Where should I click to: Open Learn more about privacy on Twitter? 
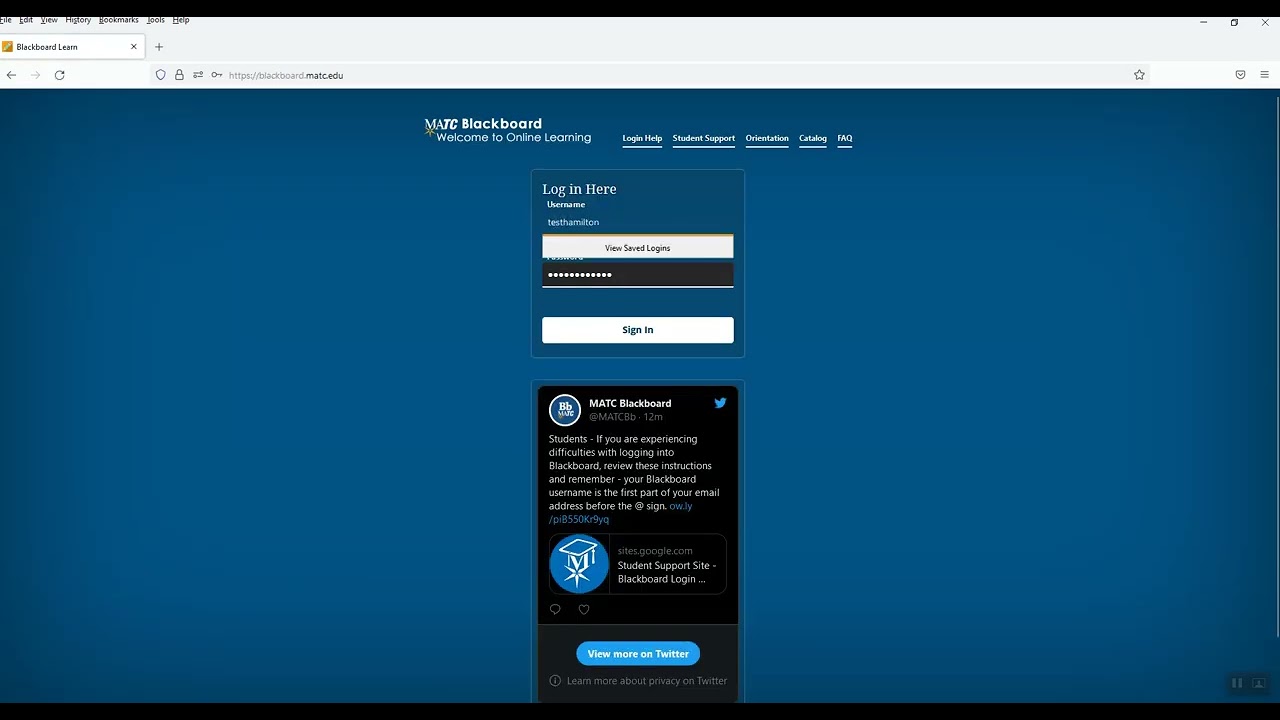pos(647,681)
